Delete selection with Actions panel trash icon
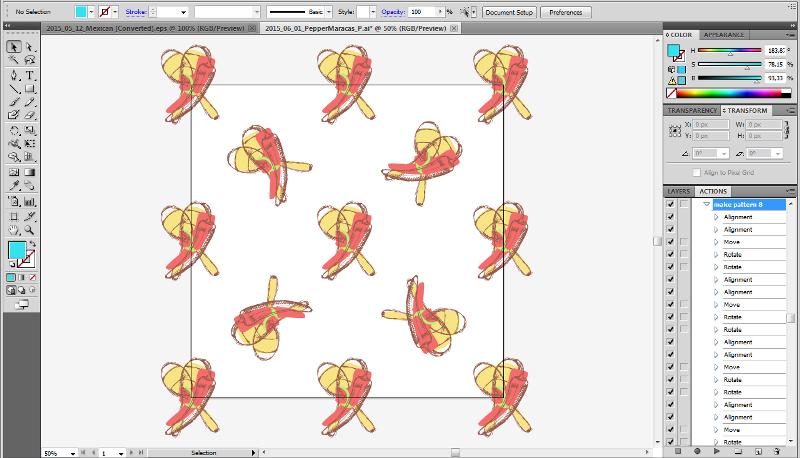The image size is (800, 458). tap(777, 451)
